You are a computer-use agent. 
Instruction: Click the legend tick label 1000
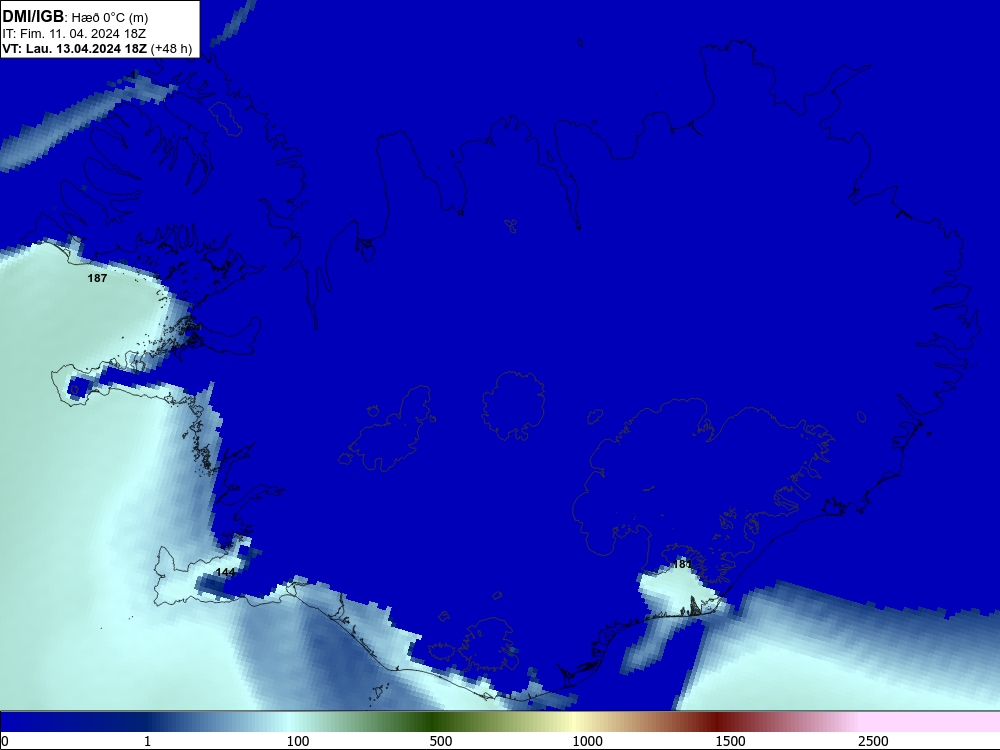[x=587, y=741]
